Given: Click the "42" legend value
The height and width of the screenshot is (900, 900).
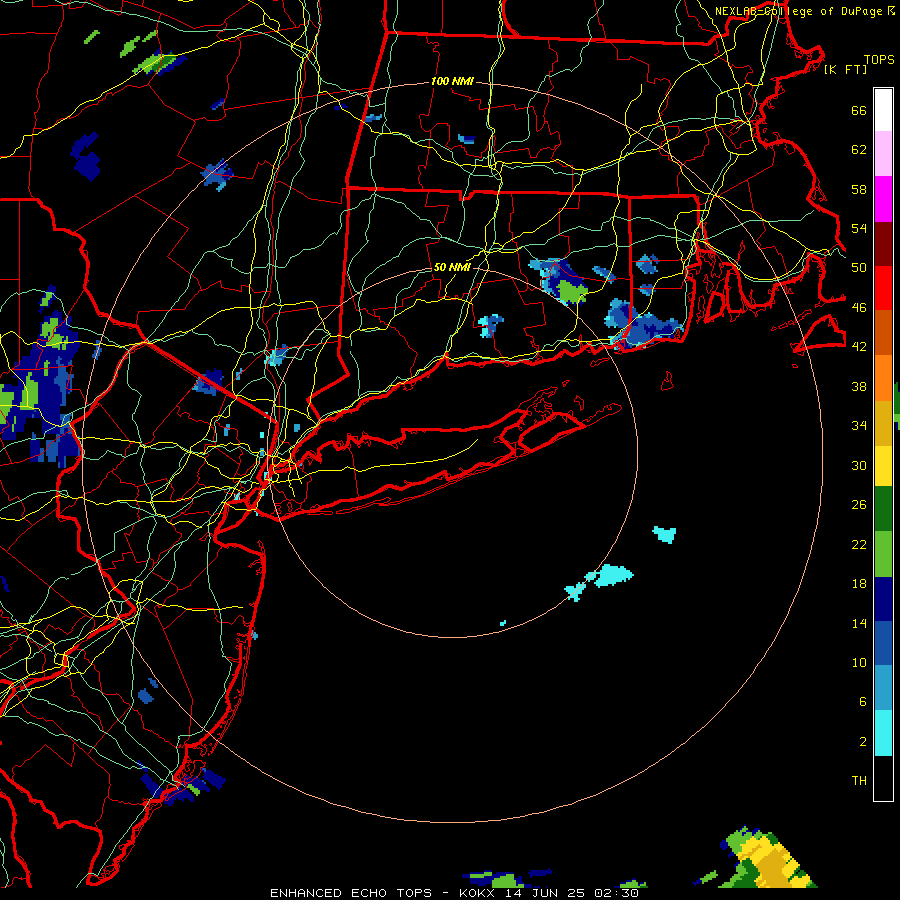Looking at the screenshot, I should [859, 347].
